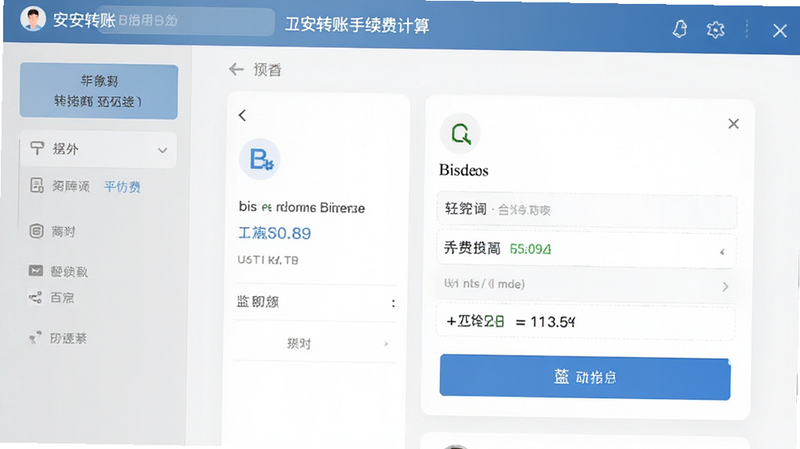Click the first input field in the Bisdeos panel
This screenshot has height=449, width=800.
587,209
